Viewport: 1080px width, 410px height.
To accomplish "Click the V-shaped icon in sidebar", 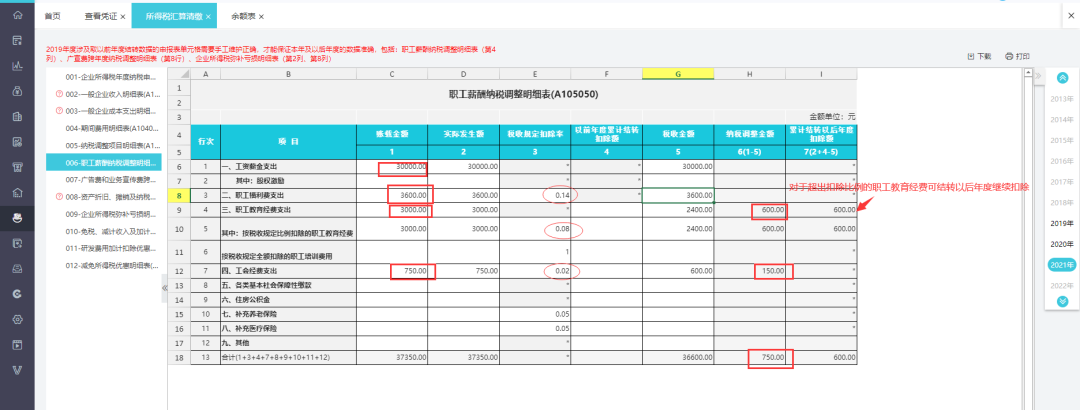I will tap(17, 370).
